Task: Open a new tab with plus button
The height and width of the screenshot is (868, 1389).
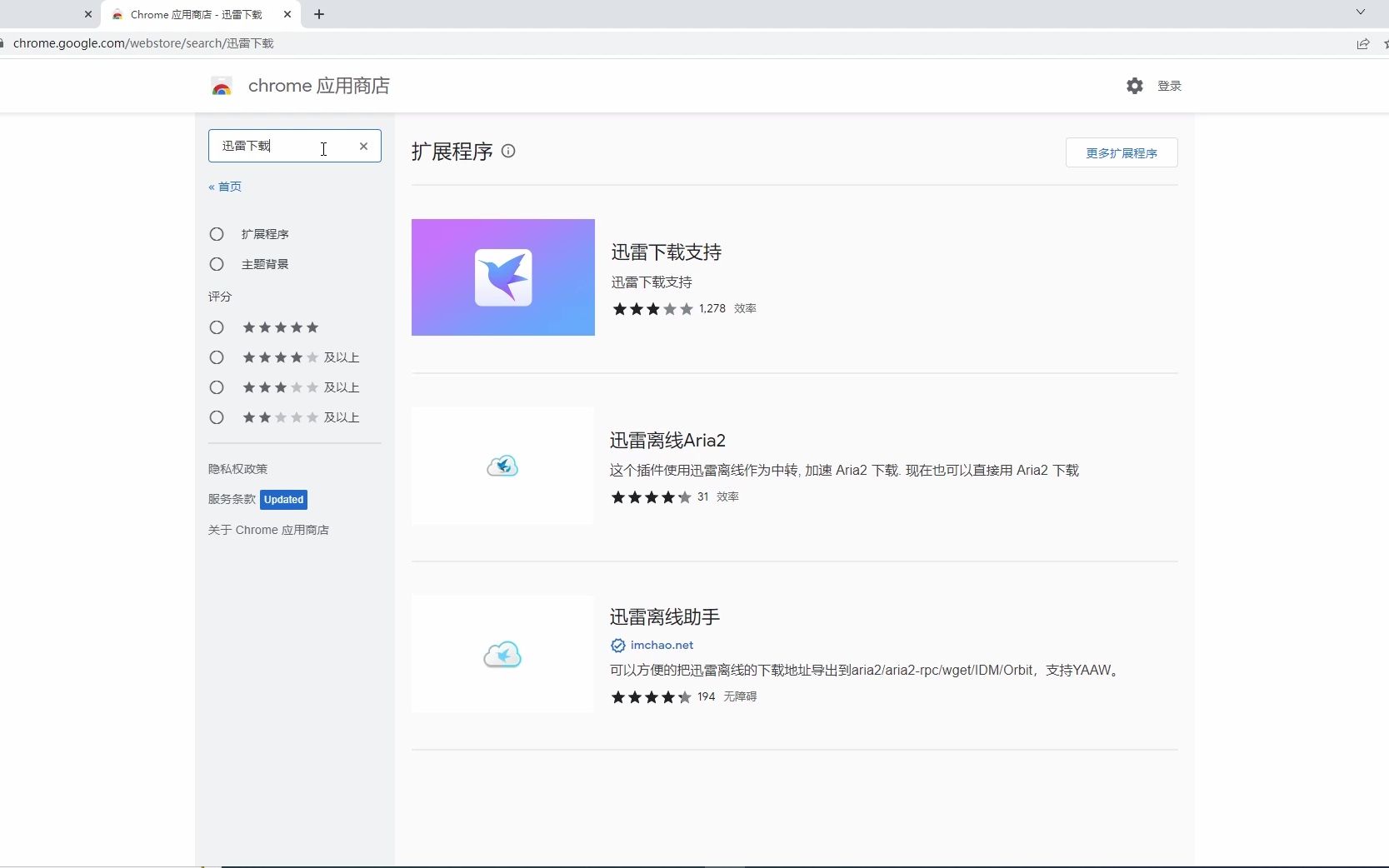Action: click(x=319, y=14)
